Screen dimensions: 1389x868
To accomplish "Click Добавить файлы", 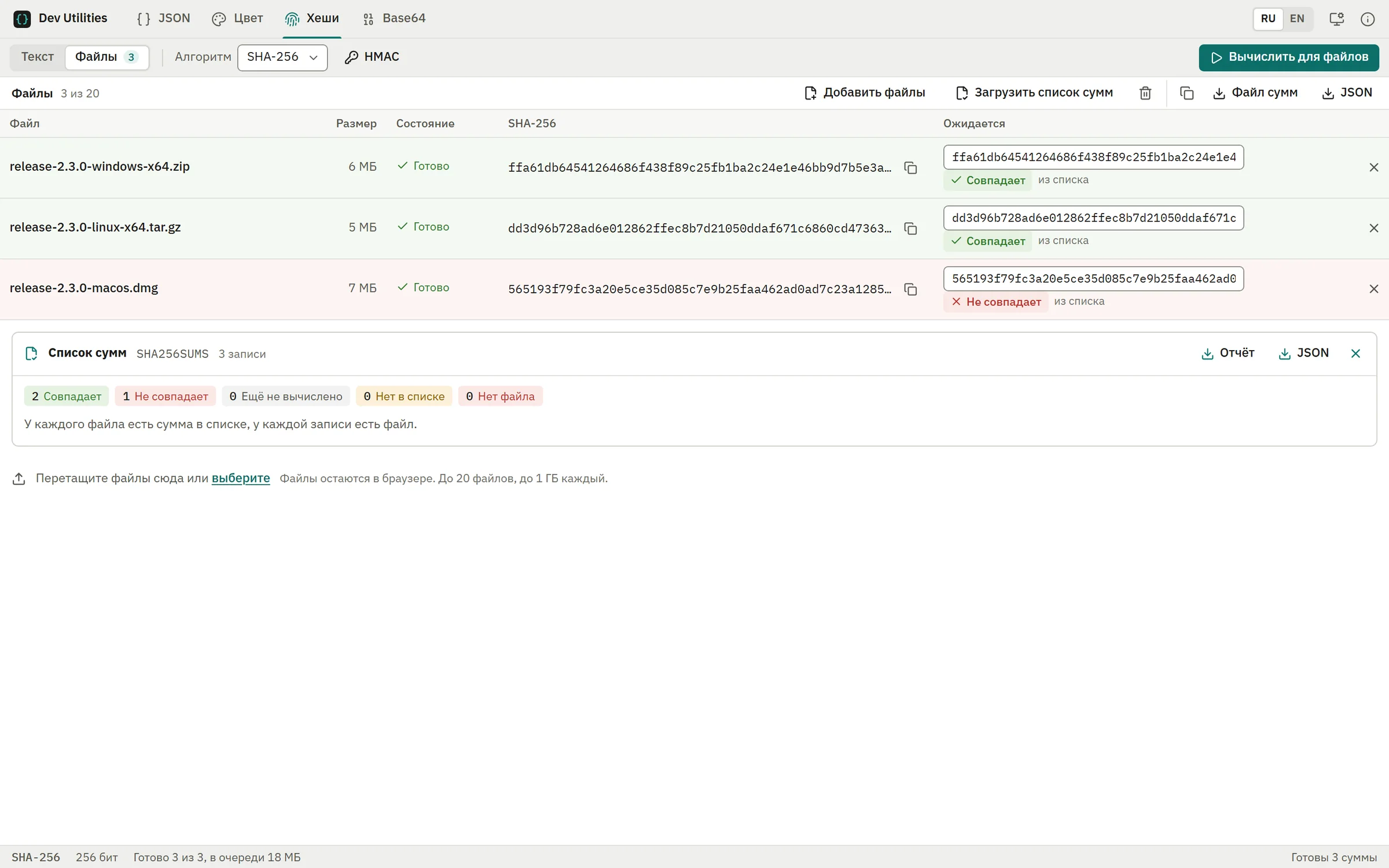I will coord(865,93).
